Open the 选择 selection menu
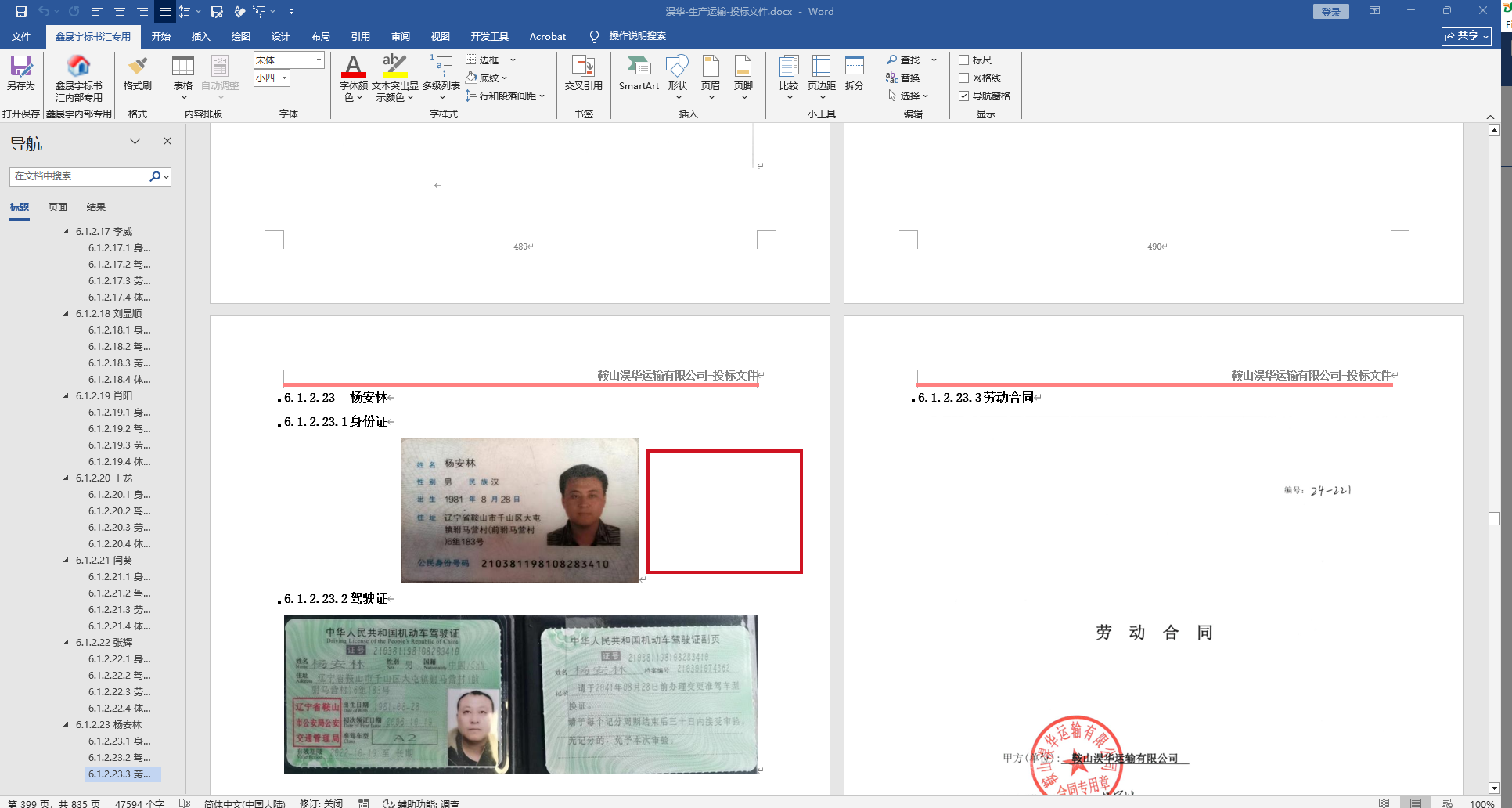Screen dimensions: 1512x808 908,96
